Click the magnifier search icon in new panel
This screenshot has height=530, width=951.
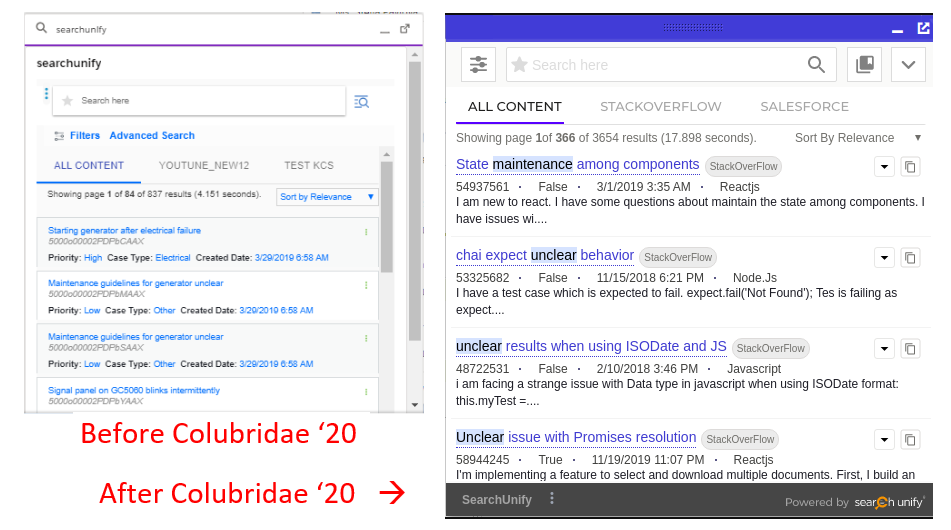pos(816,64)
